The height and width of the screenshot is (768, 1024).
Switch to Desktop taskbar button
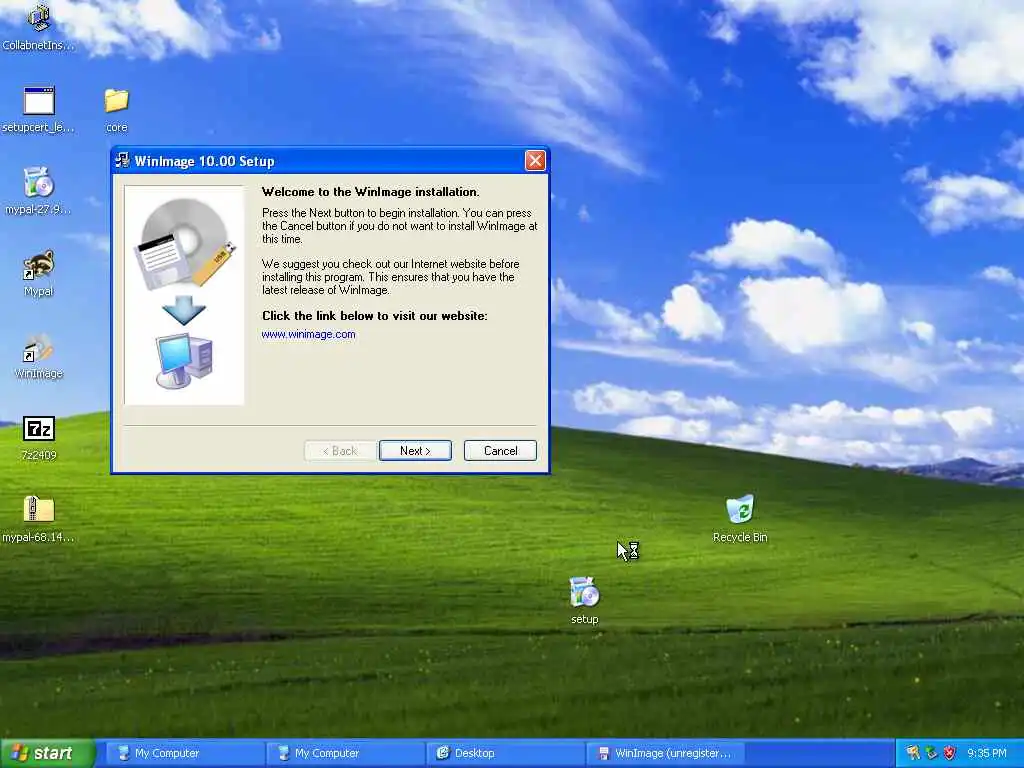[x=504, y=753]
